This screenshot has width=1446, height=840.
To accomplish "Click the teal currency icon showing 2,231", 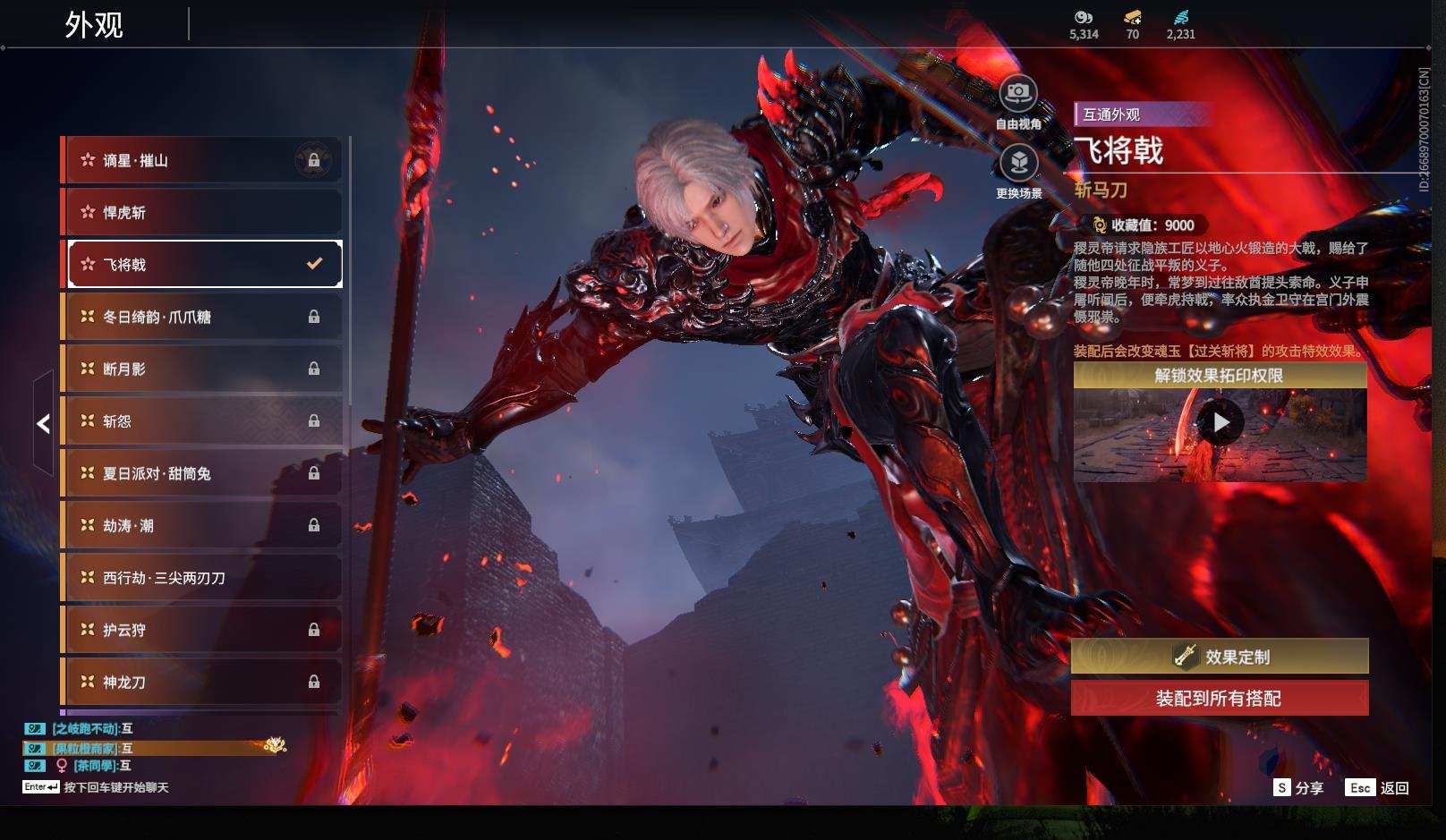I will pos(1181,17).
